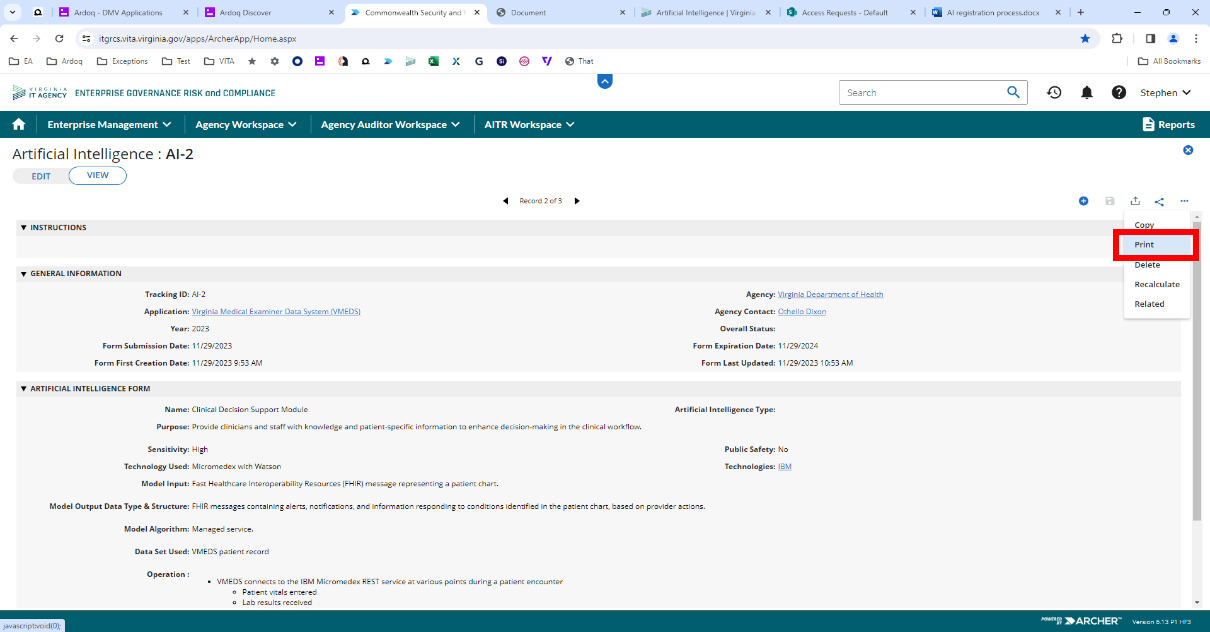Switch the record to EDIT mode
This screenshot has height=632, width=1210.
click(x=41, y=176)
